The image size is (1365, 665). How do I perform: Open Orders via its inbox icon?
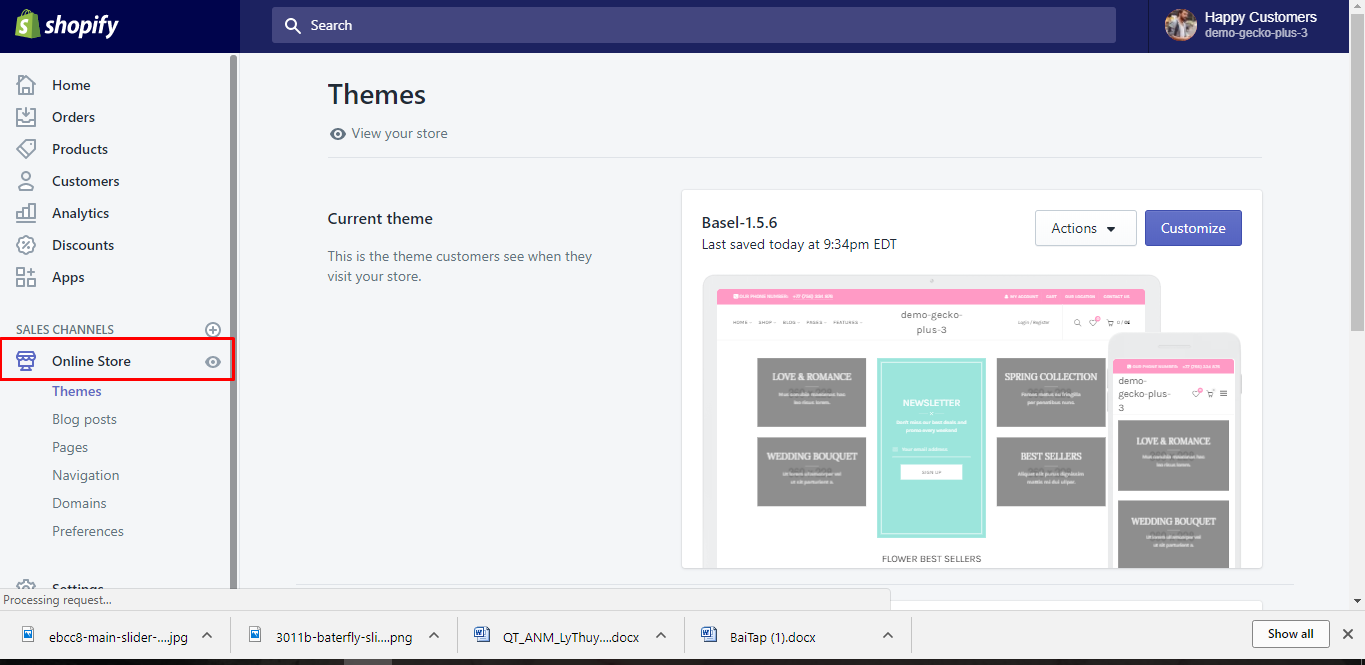click(x=26, y=117)
